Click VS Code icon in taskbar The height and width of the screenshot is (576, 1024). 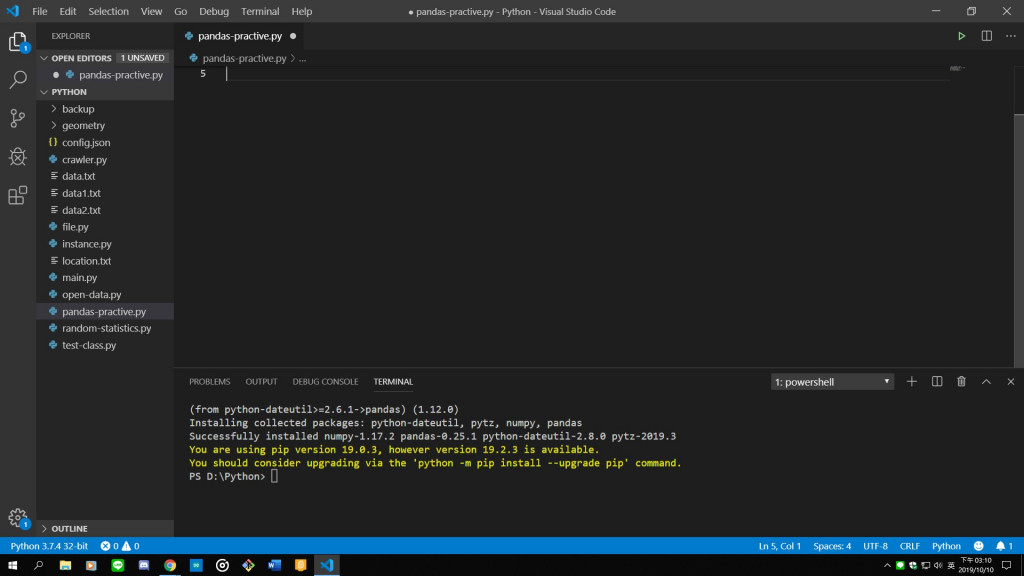click(327, 566)
